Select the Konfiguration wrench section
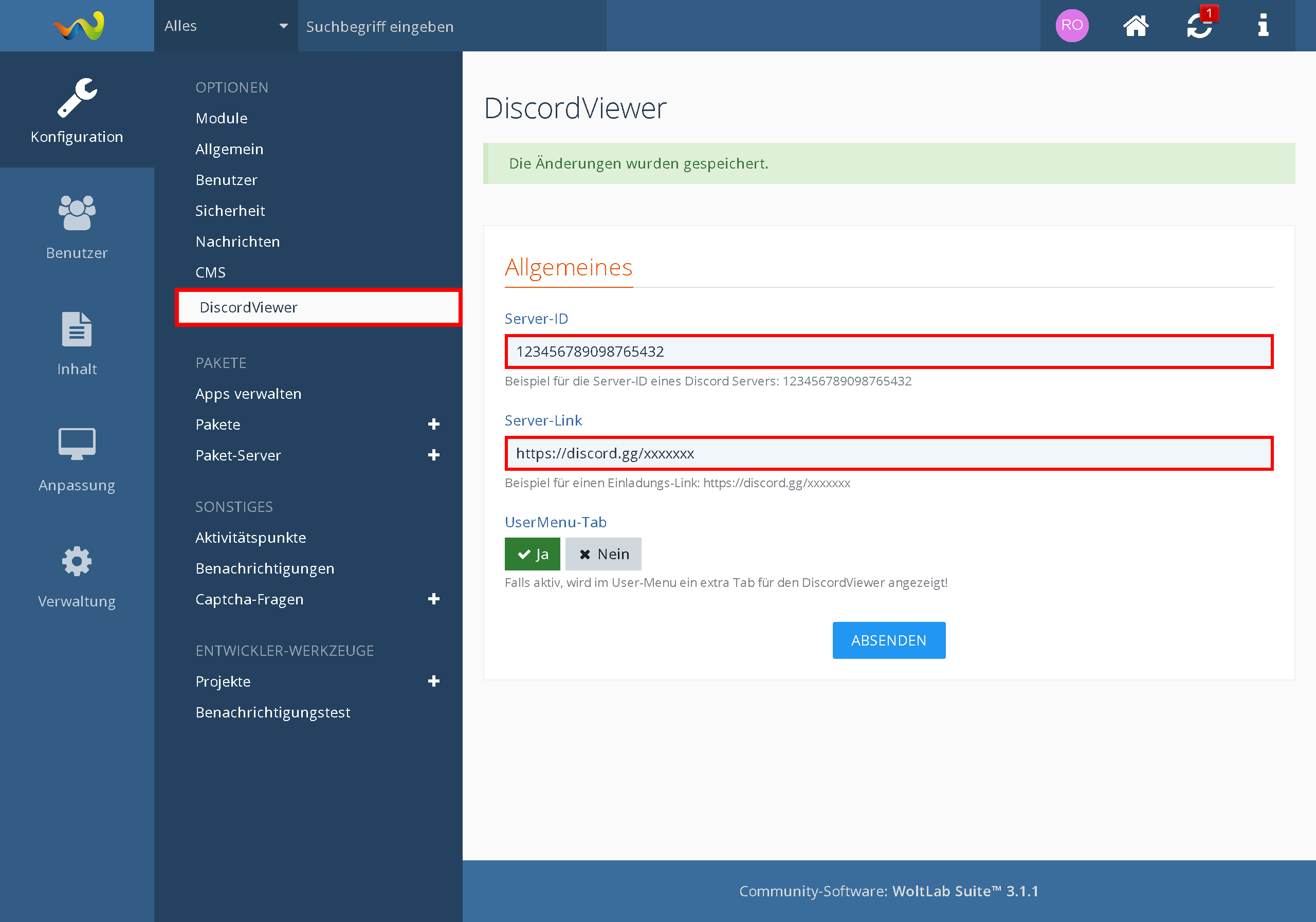 tap(77, 110)
